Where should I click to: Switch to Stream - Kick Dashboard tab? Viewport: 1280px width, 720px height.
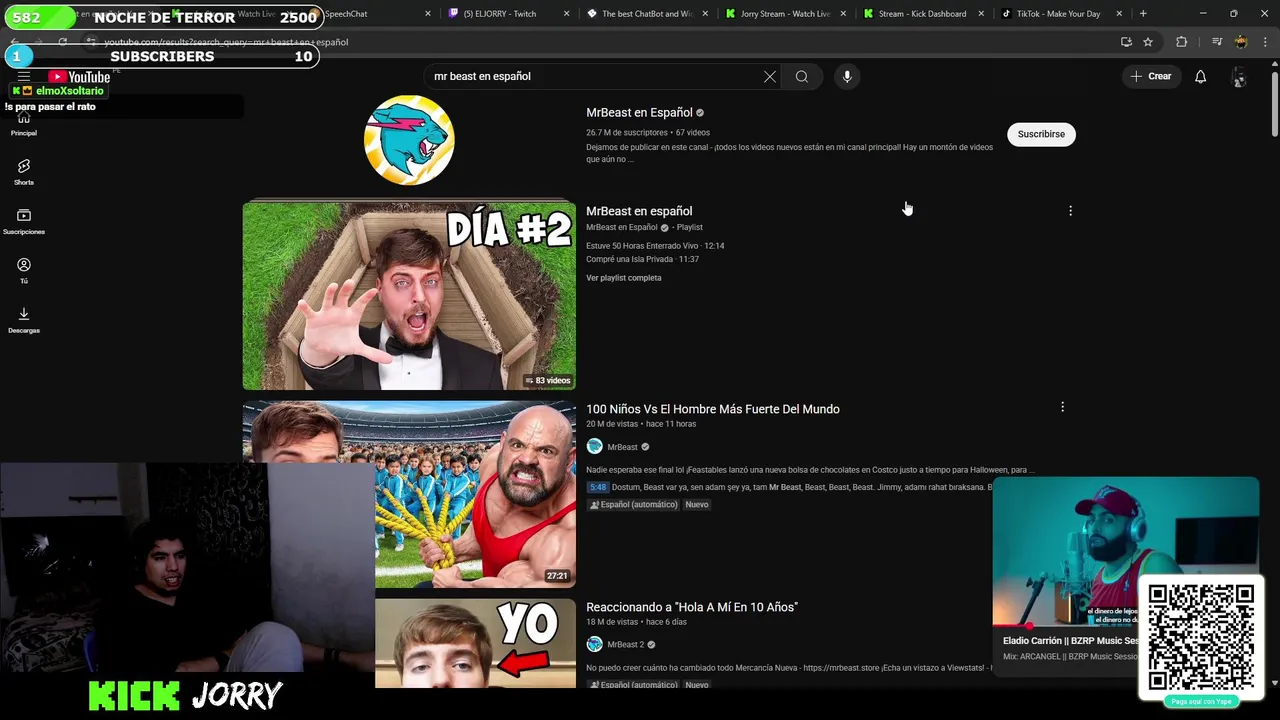pyautogui.click(x=922, y=14)
